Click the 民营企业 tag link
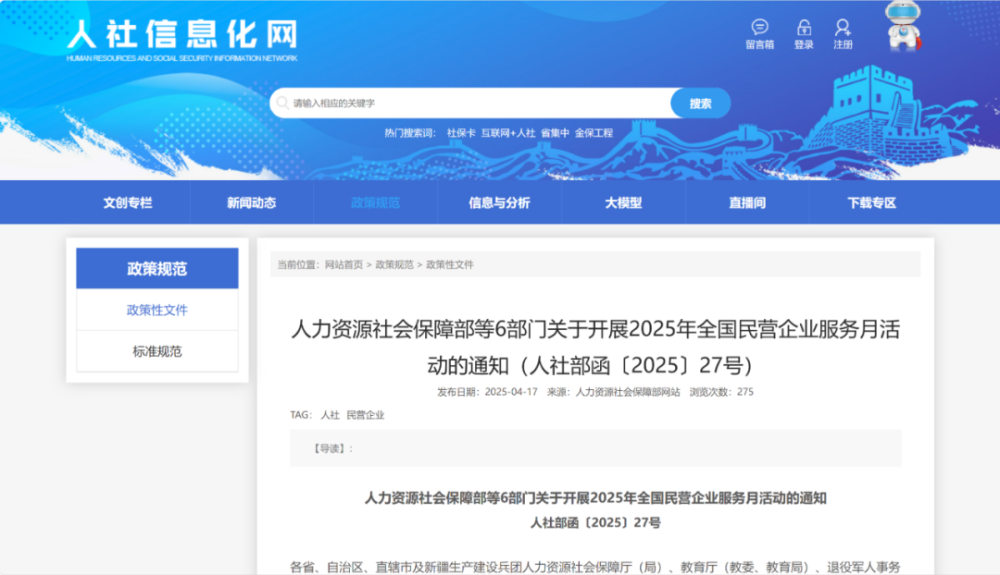1000x575 pixels. (365, 415)
